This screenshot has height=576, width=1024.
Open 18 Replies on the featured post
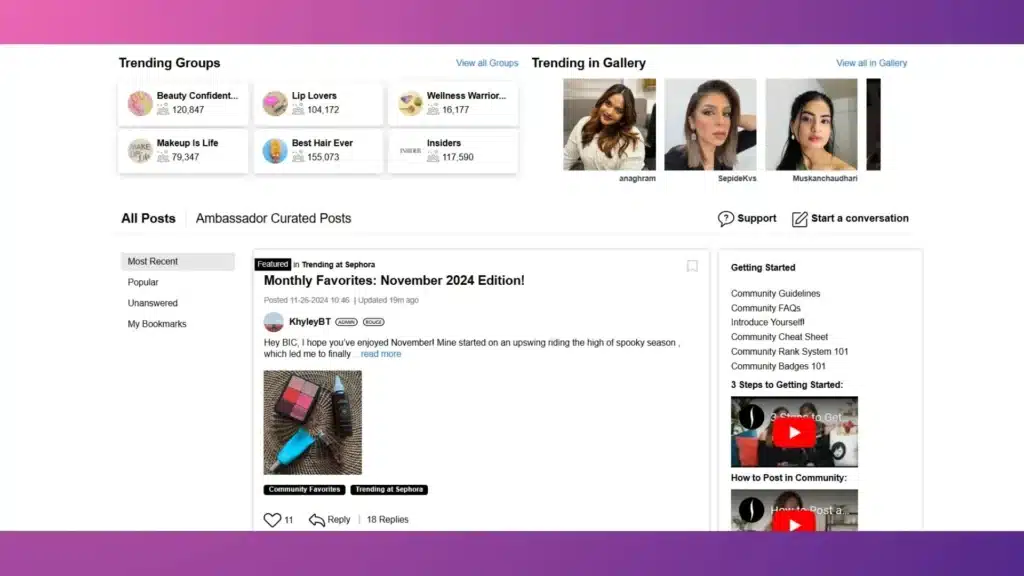pyautogui.click(x=386, y=519)
